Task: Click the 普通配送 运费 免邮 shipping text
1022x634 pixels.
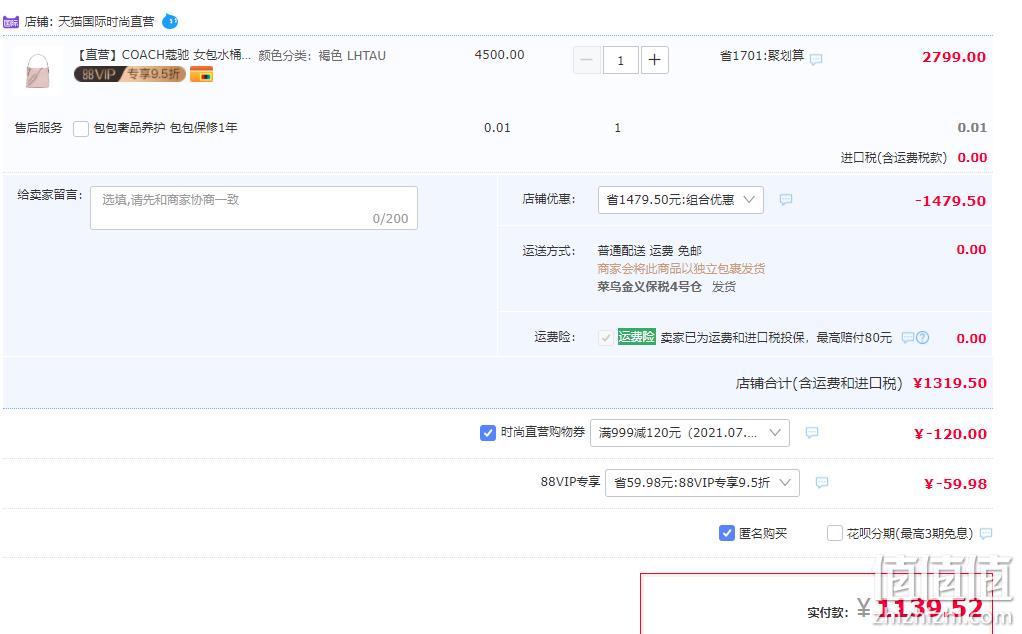Action: click(649, 250)
